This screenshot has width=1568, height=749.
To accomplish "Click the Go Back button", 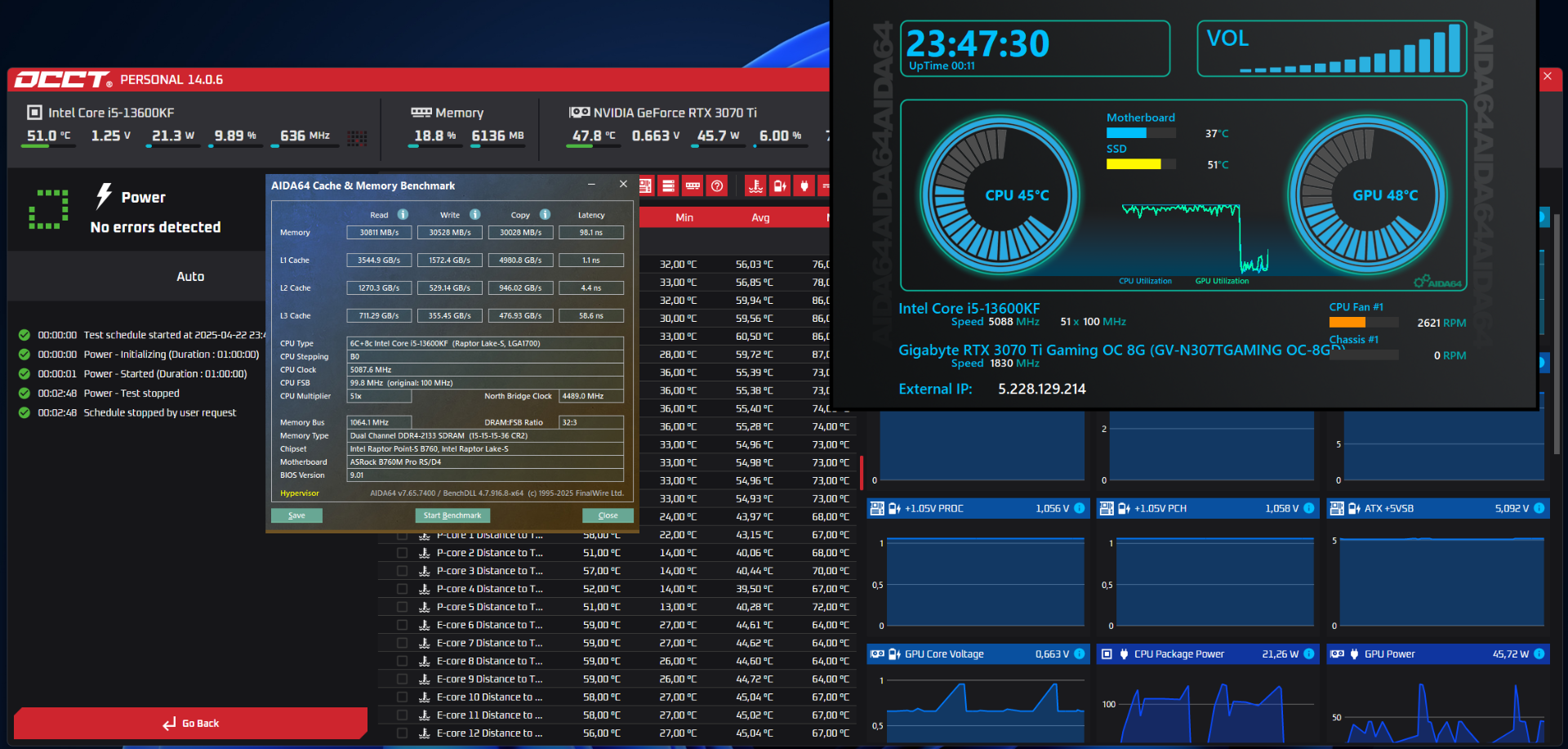I will pyautogui.click(x=190, y=723).
